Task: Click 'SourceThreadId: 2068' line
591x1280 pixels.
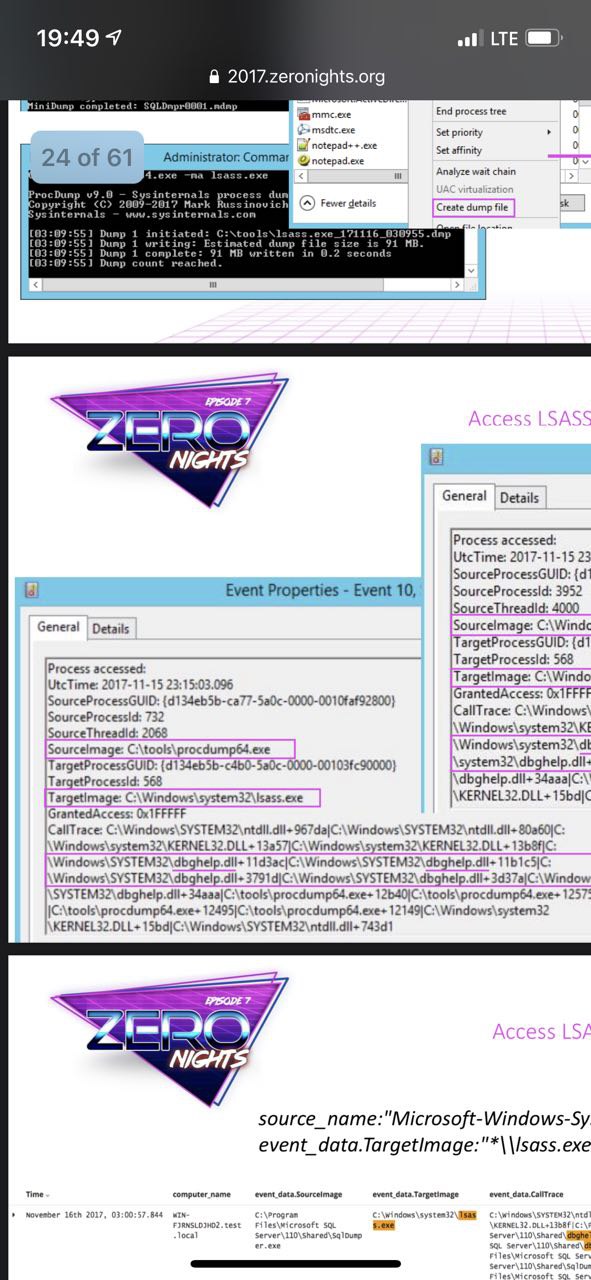Action: point(106,732)
